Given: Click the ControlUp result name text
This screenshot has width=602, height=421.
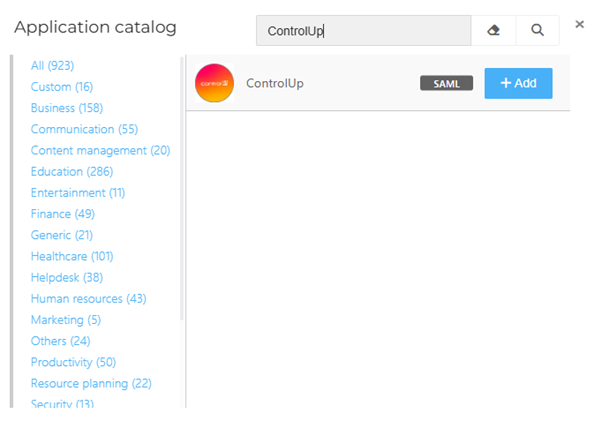Looking at the screenshot, I should [x=274, y=84].
